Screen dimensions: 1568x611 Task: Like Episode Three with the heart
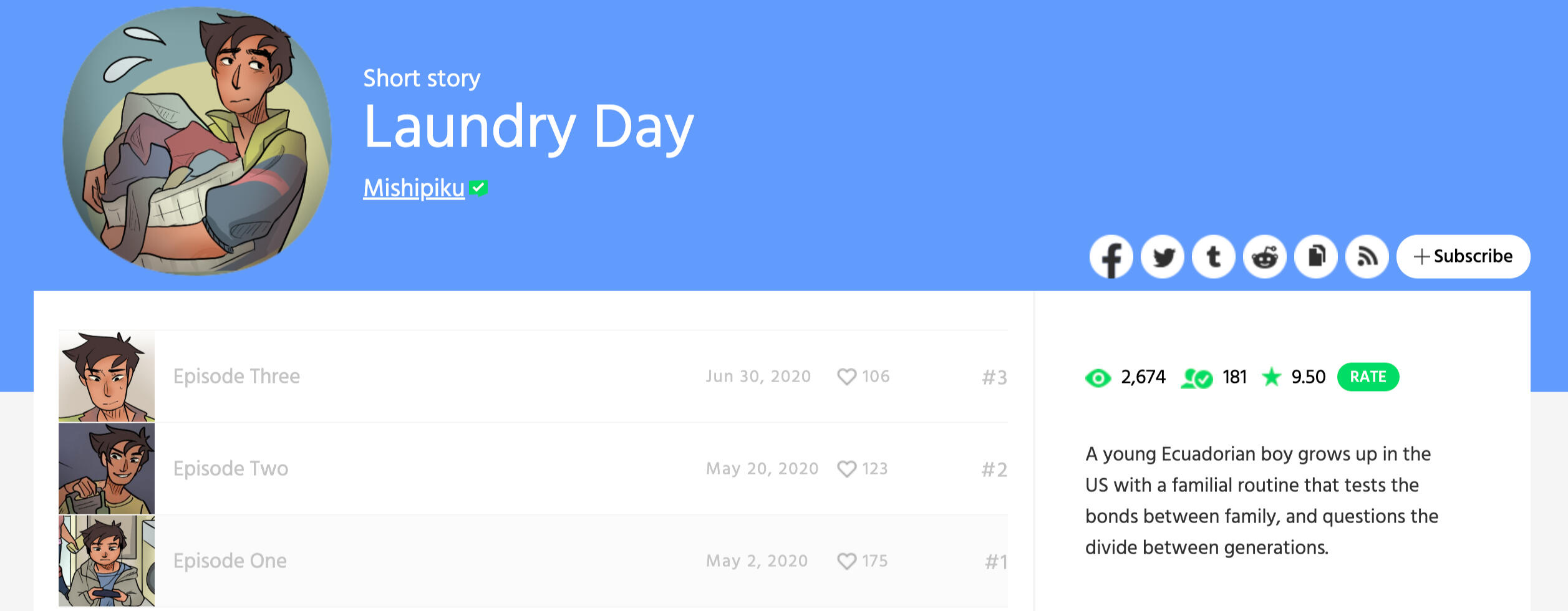[x=846, y=377]
